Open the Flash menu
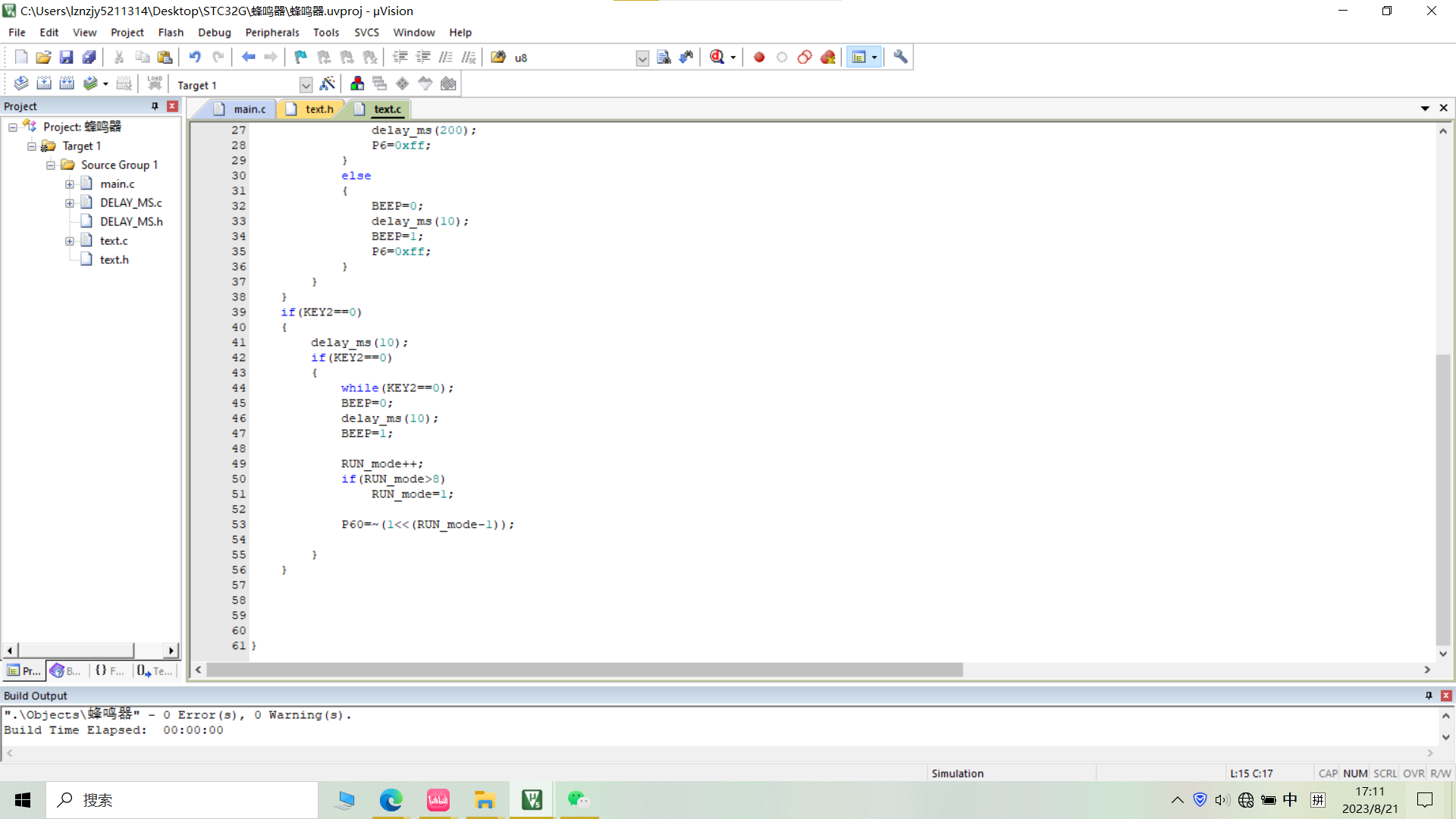Viewport: 1456px width, 819px height. (171, 33)
